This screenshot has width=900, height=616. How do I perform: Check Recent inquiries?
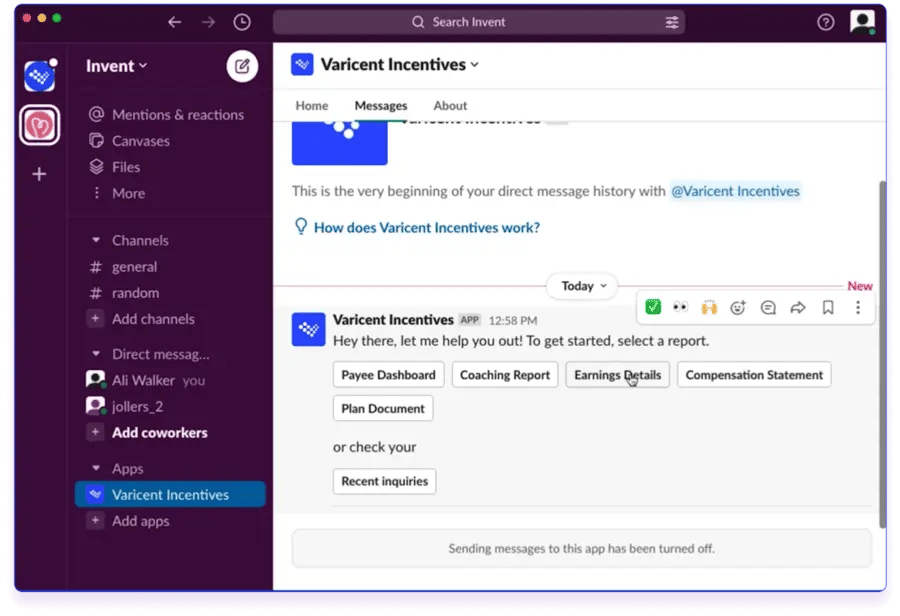point(385,481)
